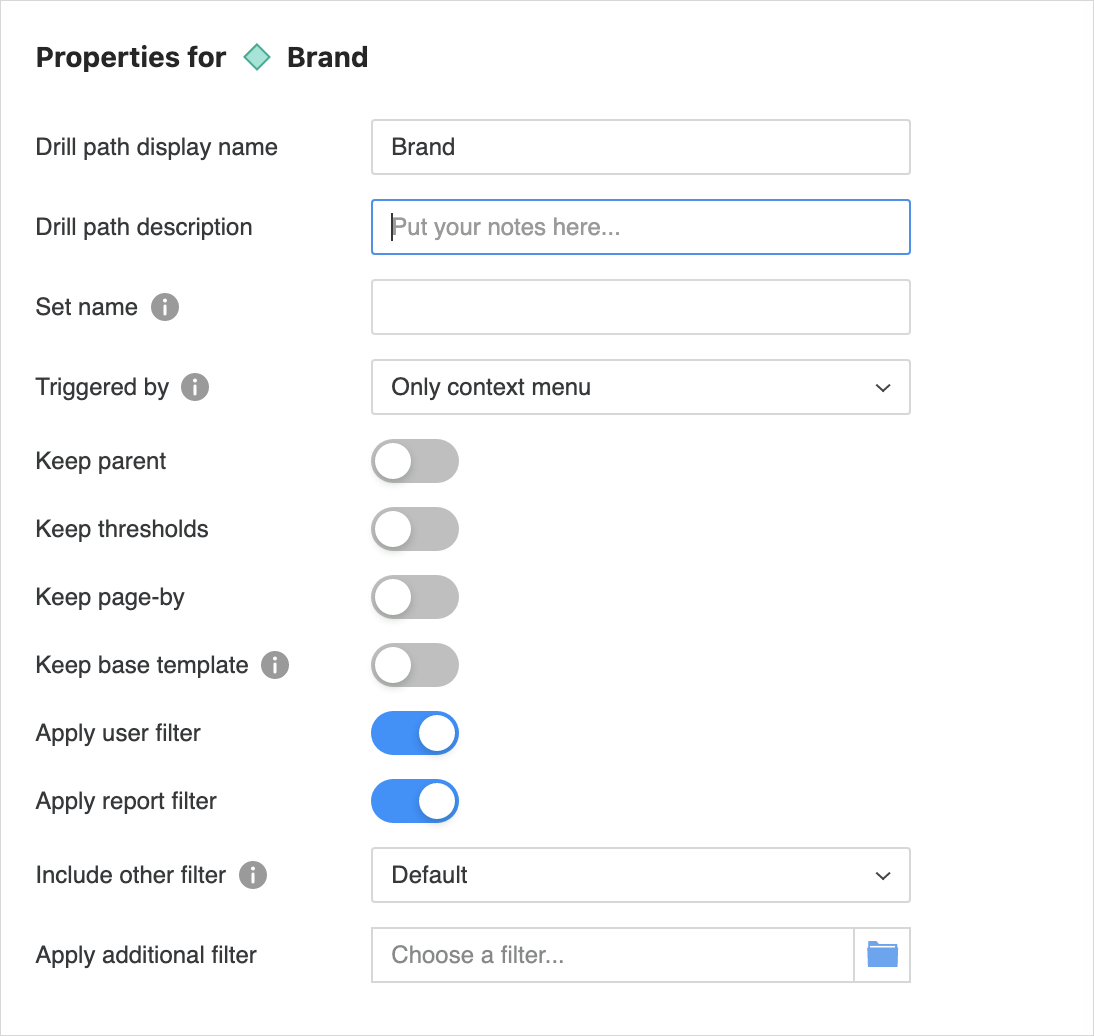Expand the Include other filter dropdown

(640, 875)
